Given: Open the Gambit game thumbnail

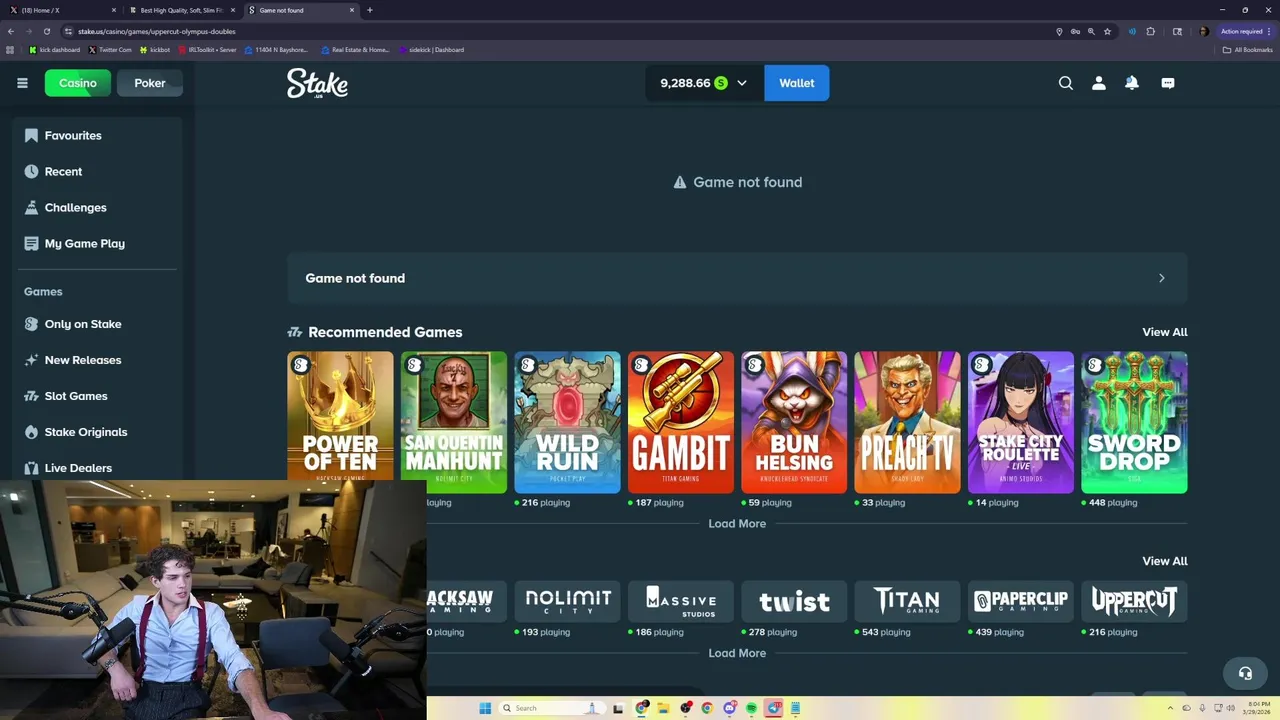Looking at the screenshot, I should click(x=681, y=422).
